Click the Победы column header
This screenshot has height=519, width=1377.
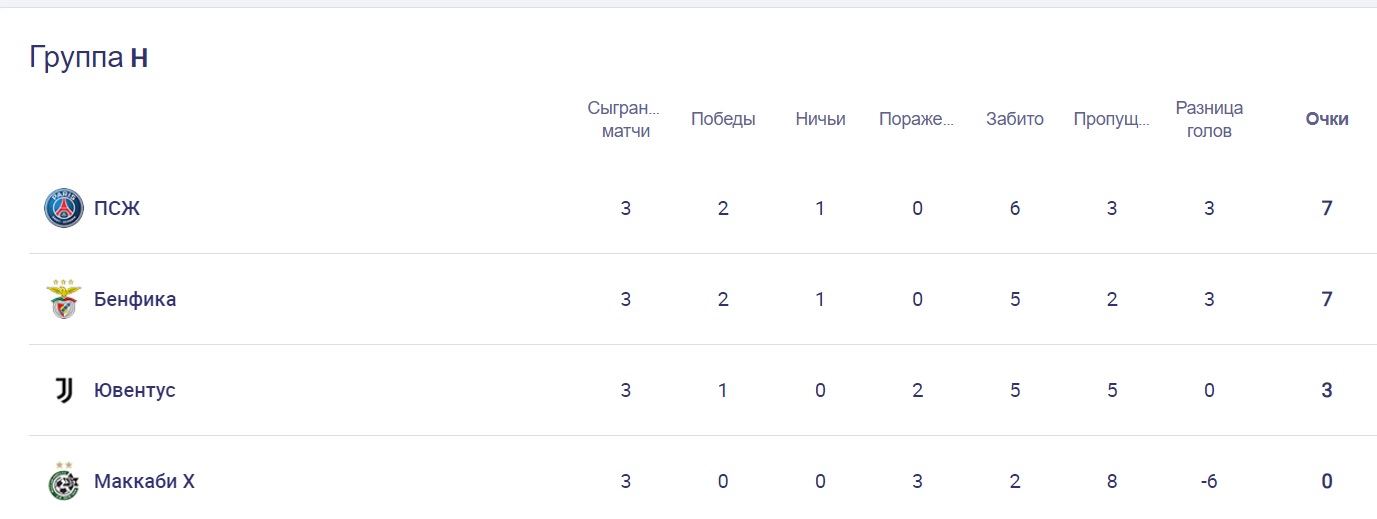click(723, 119)
